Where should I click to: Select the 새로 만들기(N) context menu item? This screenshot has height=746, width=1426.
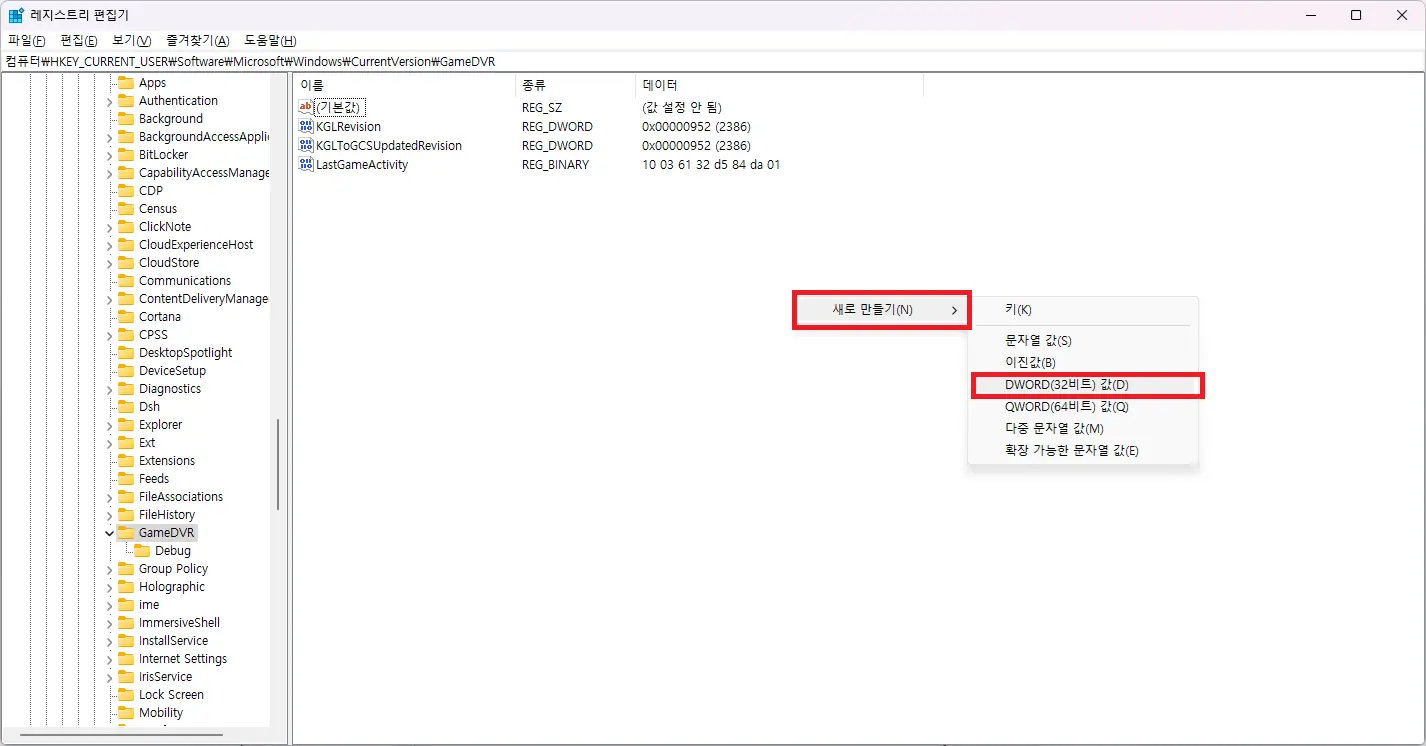pos(882,310)
